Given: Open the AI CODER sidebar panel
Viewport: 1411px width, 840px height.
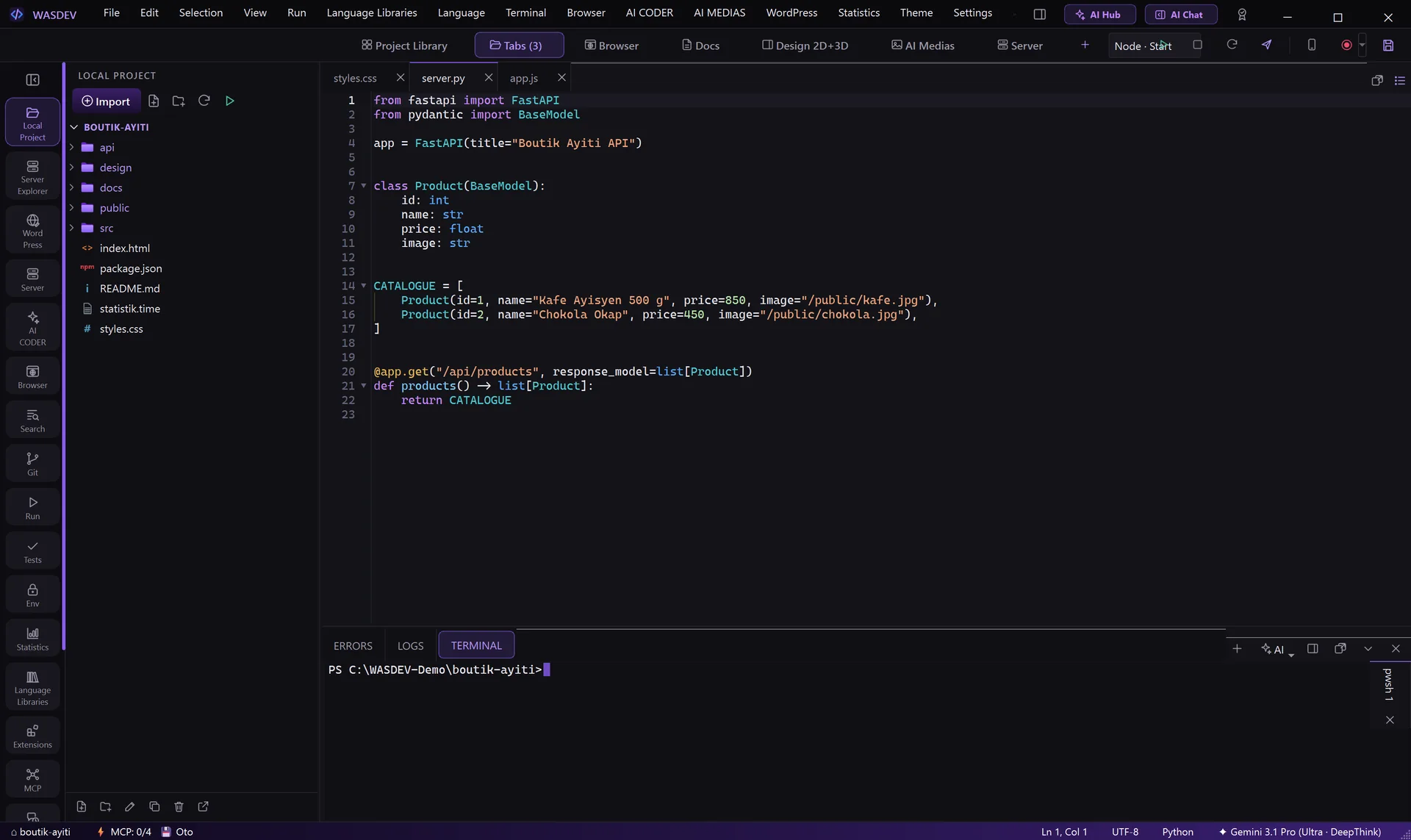Looking at the screenshot, I should [32, 328].
